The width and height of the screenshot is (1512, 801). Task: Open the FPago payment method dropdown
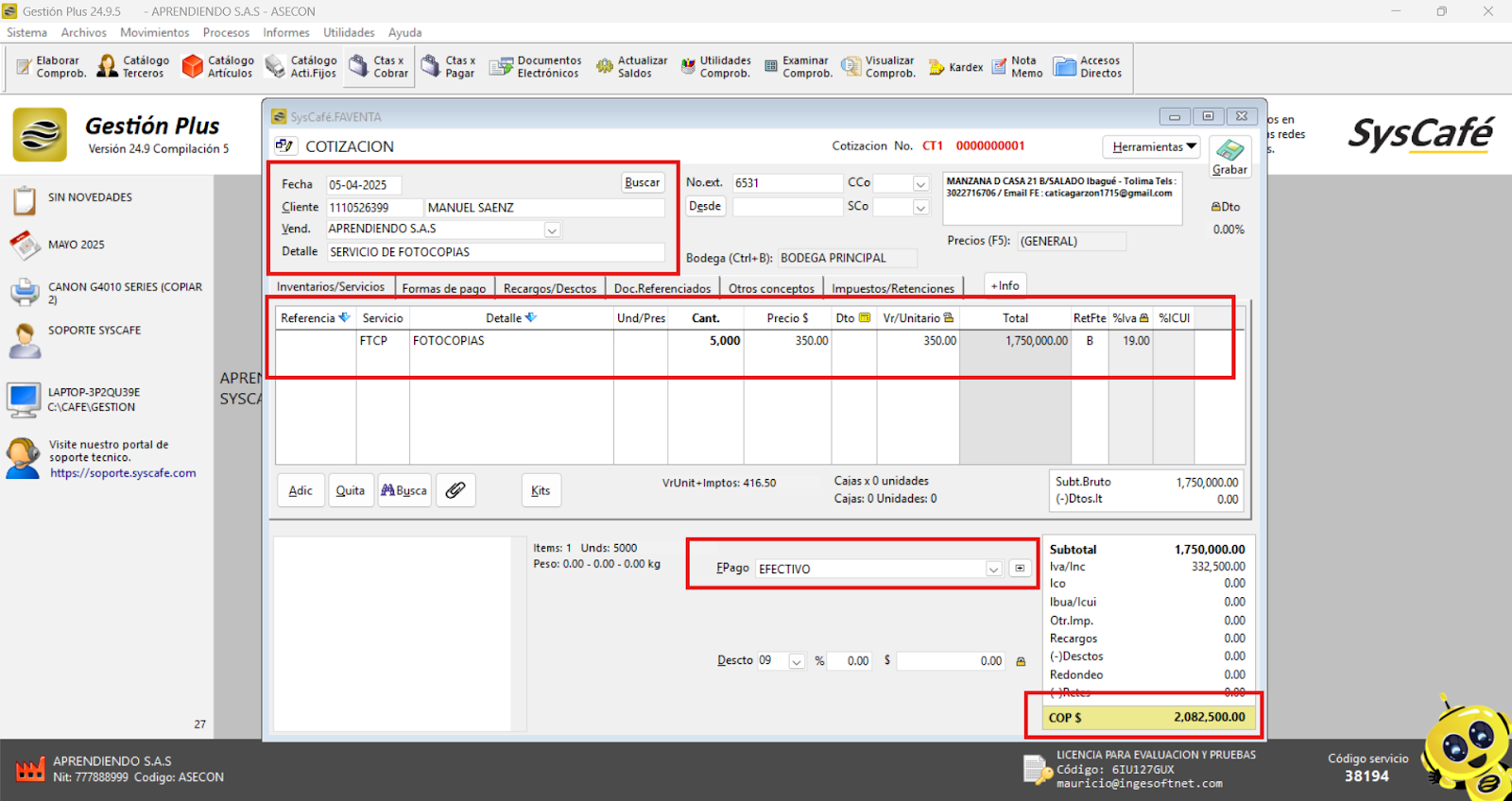coord(993,569)
